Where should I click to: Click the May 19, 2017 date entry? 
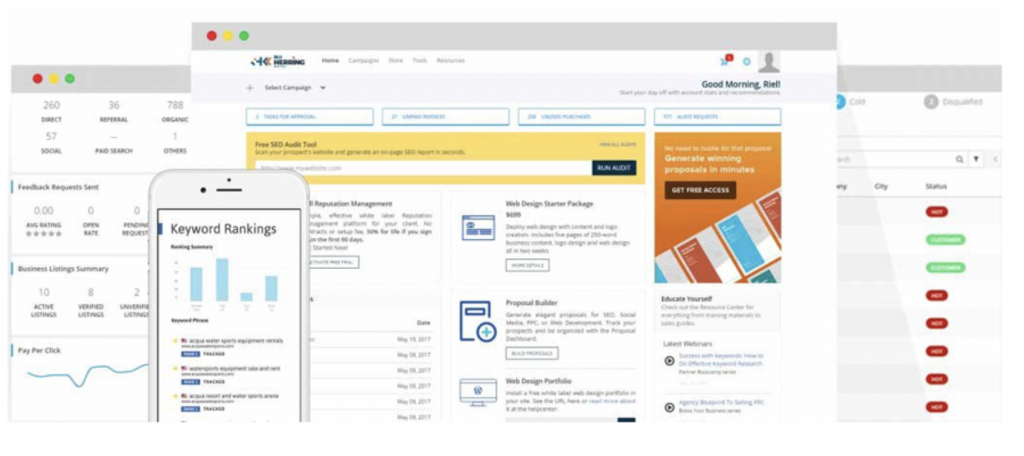pyautogui.click(x=414, y=339)
